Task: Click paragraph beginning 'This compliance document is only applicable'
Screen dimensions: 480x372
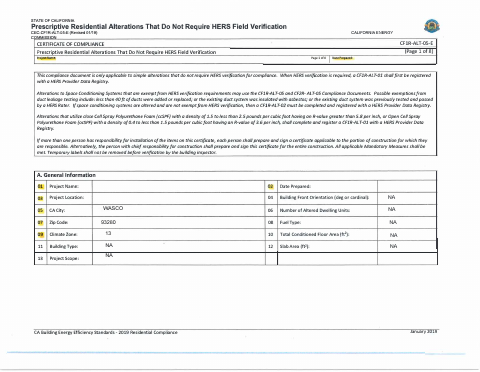Action: (x=234, y=78)
